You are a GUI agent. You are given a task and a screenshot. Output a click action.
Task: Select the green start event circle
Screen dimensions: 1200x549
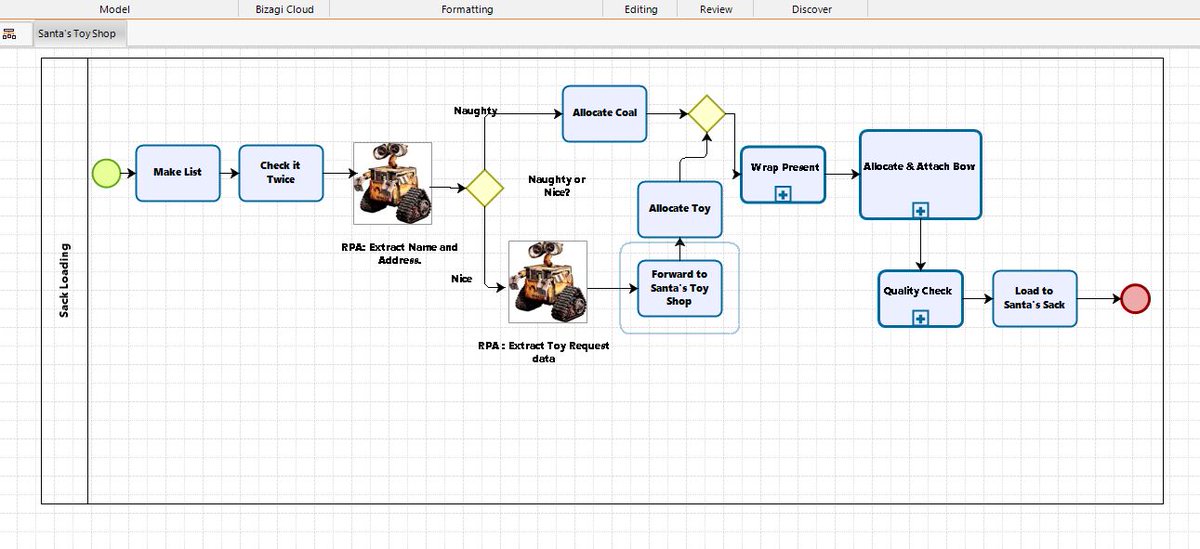[x=106, y=173]
